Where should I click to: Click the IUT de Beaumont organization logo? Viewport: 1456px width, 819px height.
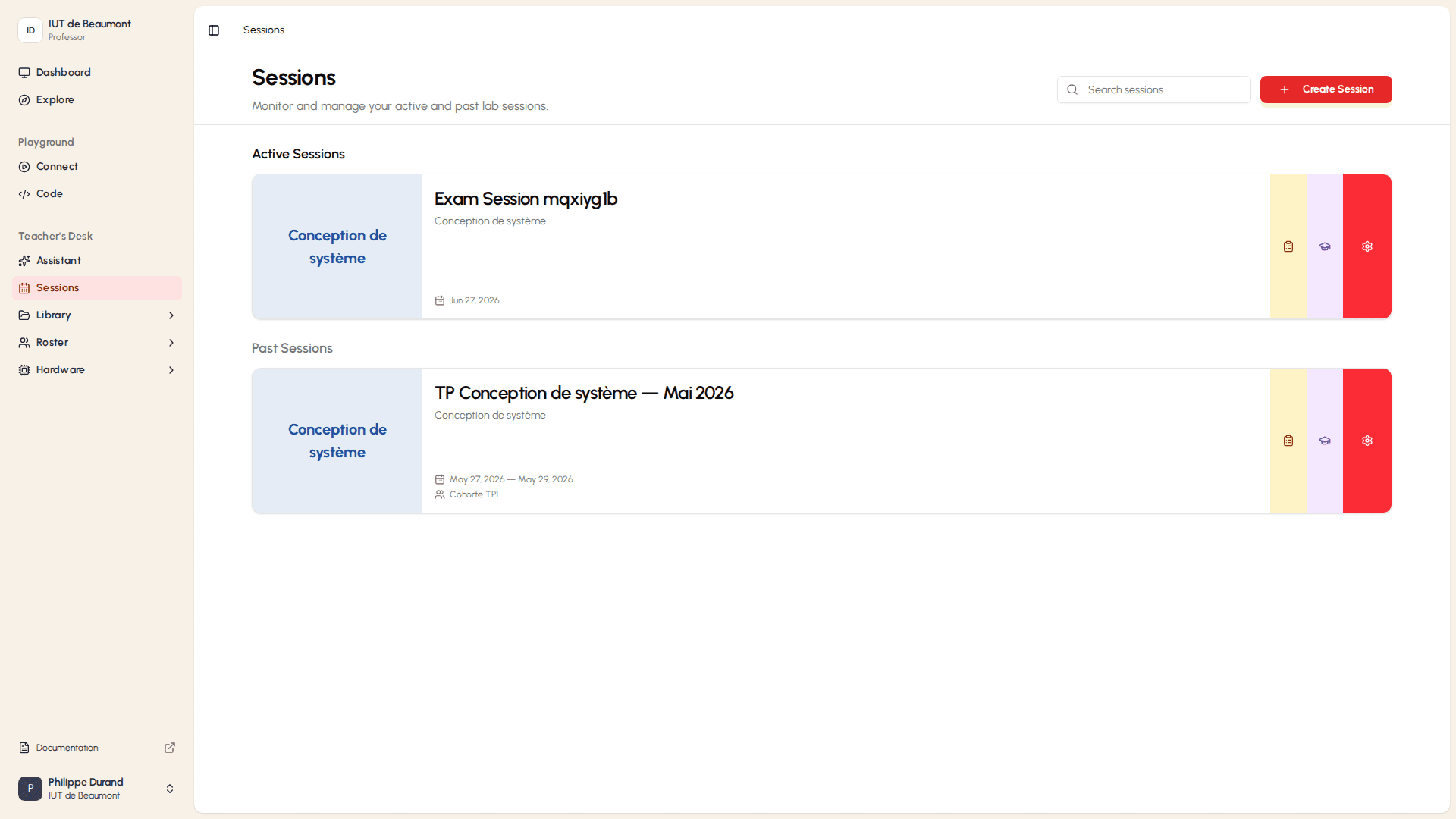coord(30,30)
